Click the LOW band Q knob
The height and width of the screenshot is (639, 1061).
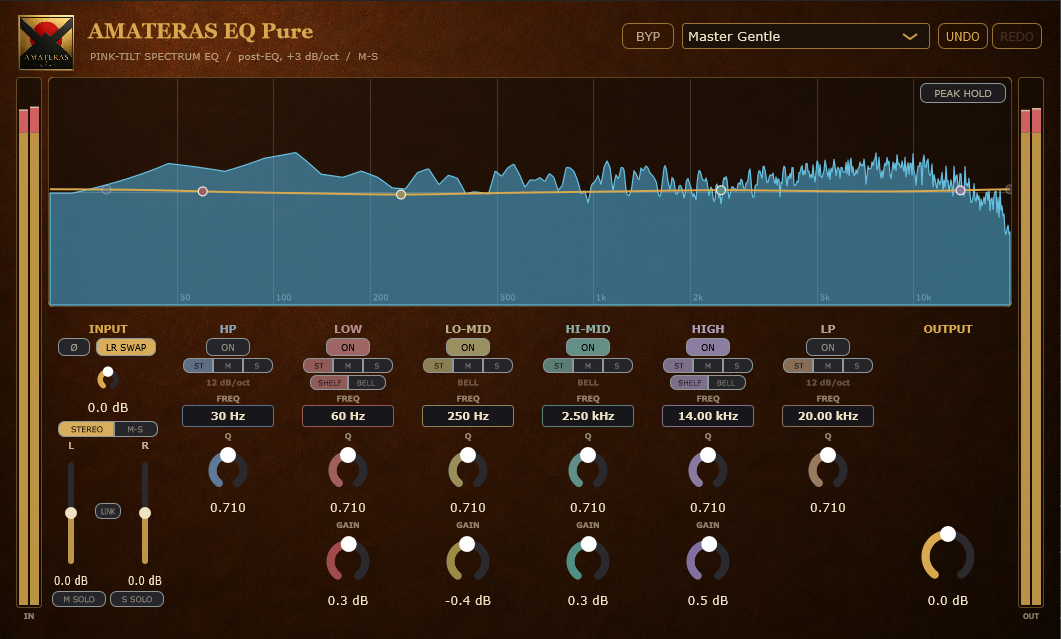(x=348, y=468)
